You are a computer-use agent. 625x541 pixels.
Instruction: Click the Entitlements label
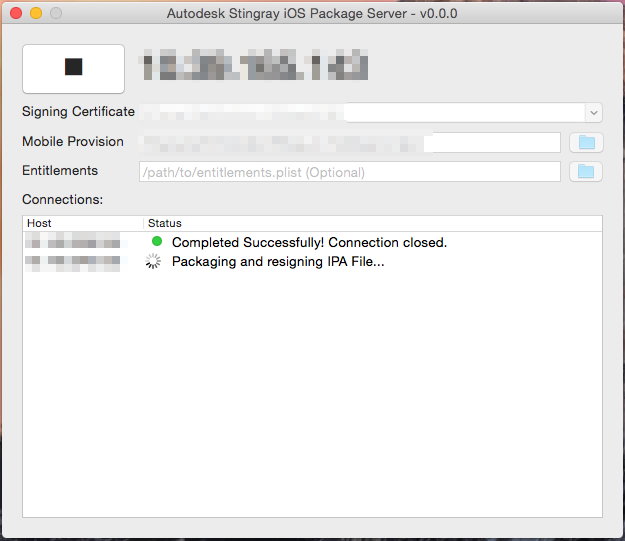click(x=60, y=171)
